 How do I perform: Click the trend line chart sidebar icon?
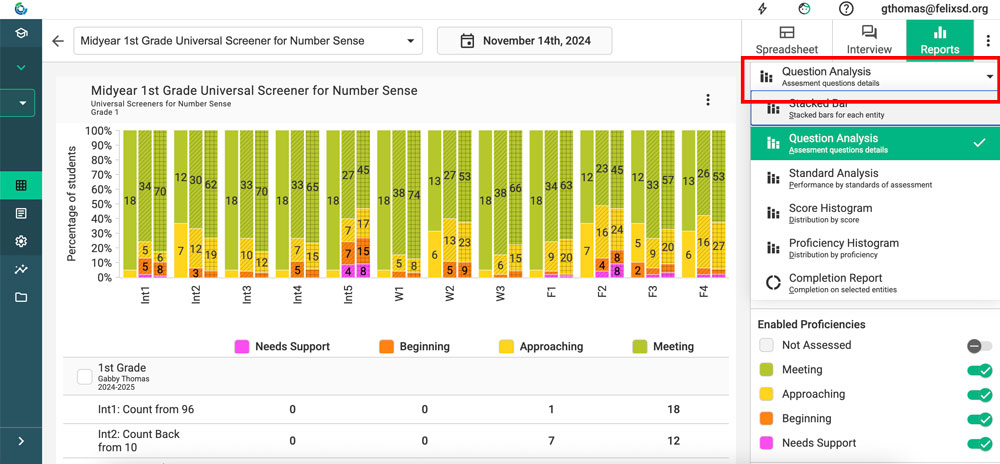(21, 269)
